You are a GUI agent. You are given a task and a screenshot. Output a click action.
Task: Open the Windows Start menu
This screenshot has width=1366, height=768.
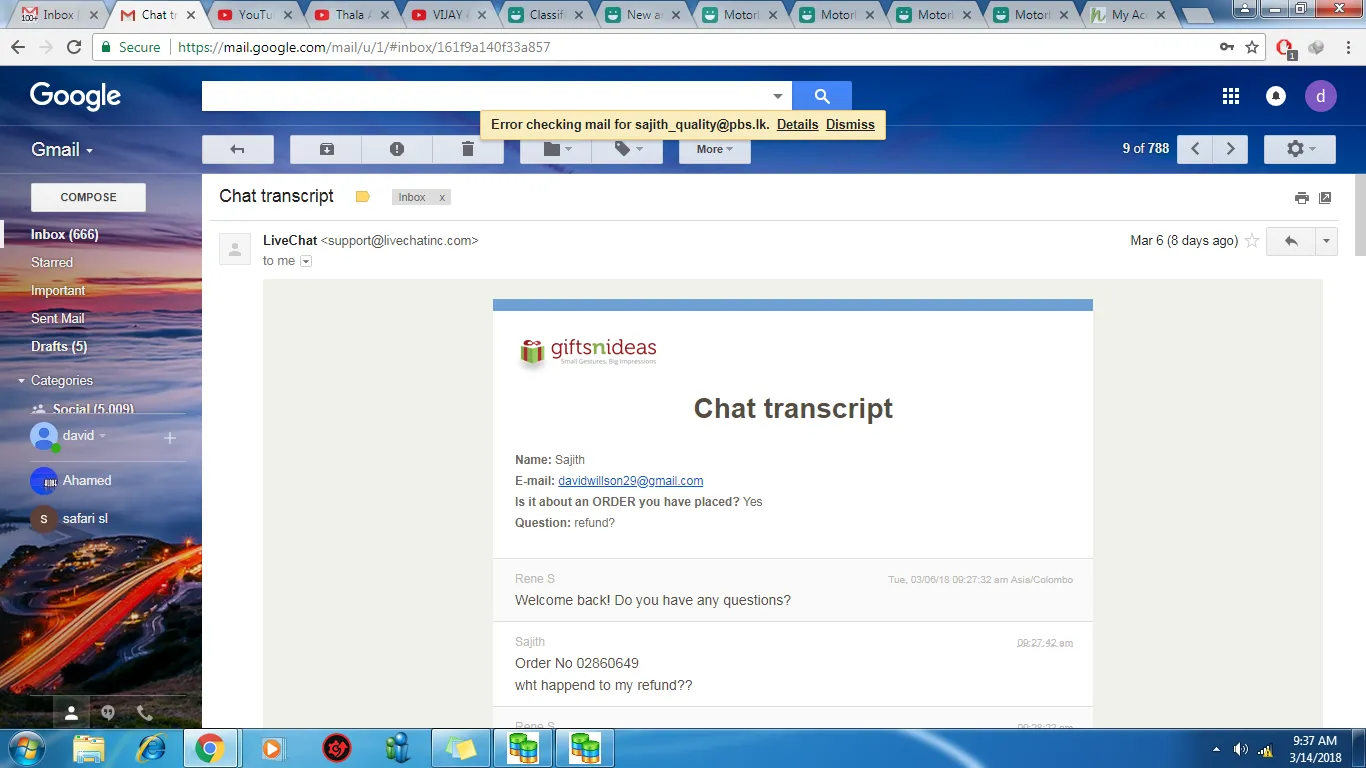click(x=25, y=748)
